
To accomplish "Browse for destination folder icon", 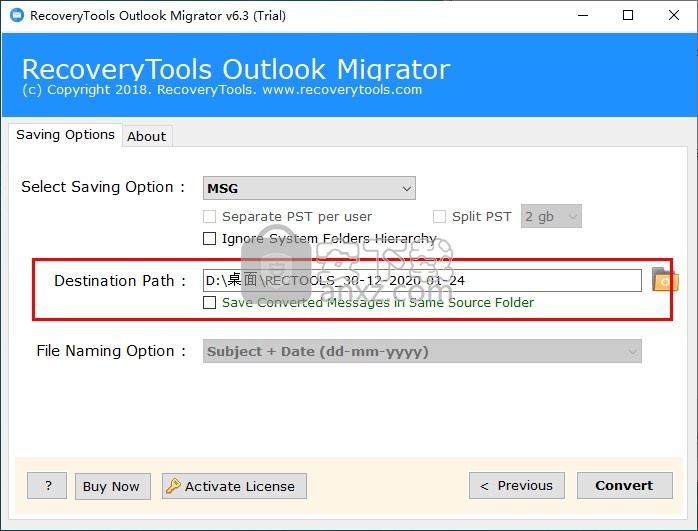I will 665,280.
